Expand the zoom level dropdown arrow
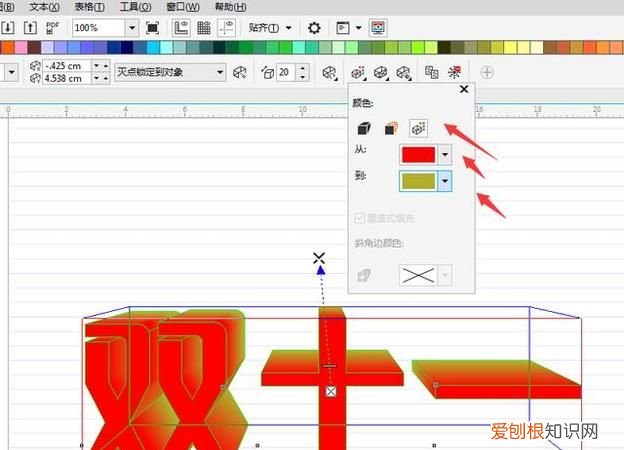This screenshot has width=624, height=450. pyautogui.click(x=132, y=28)
